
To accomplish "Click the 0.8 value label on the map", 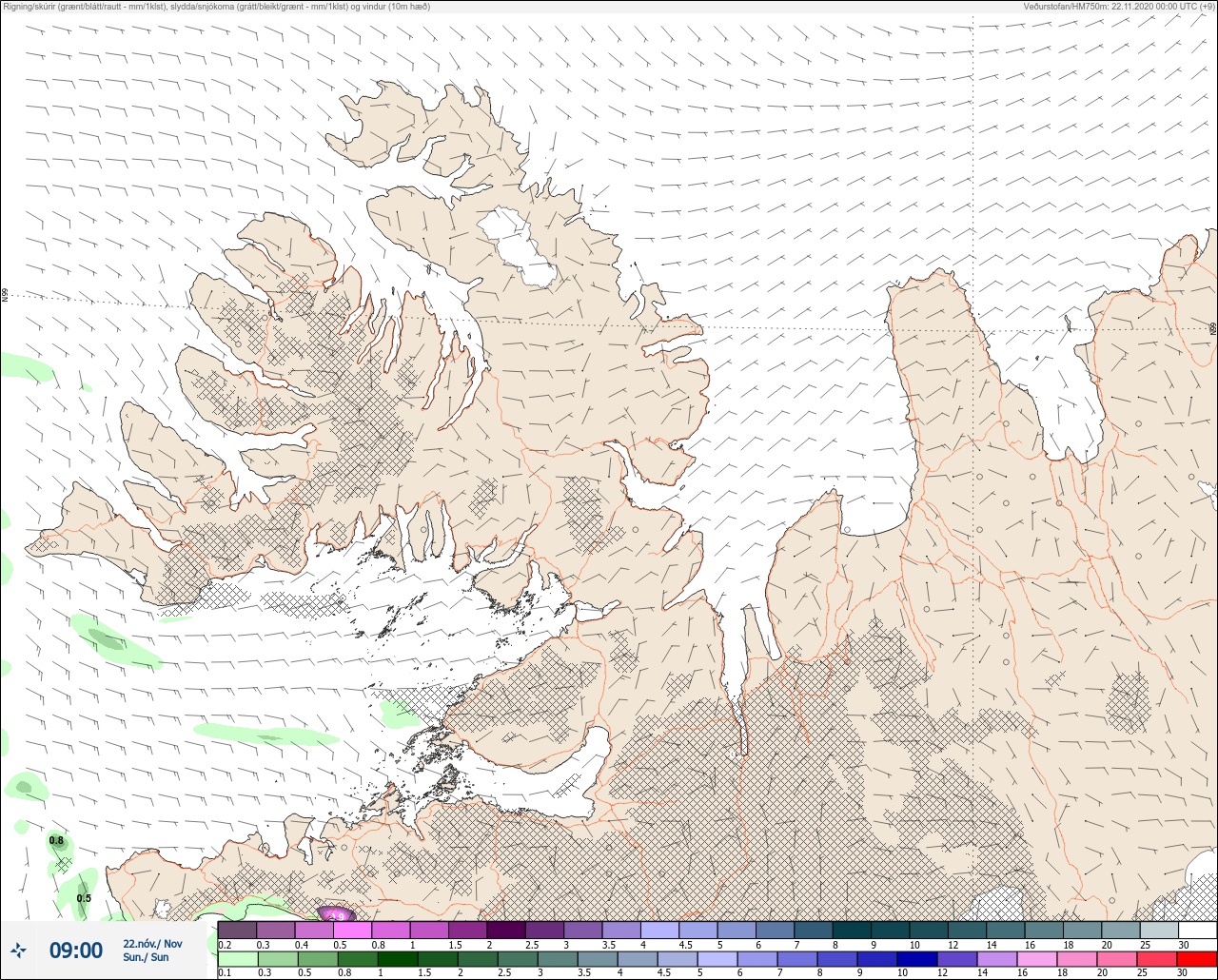I will click(56, 840).
